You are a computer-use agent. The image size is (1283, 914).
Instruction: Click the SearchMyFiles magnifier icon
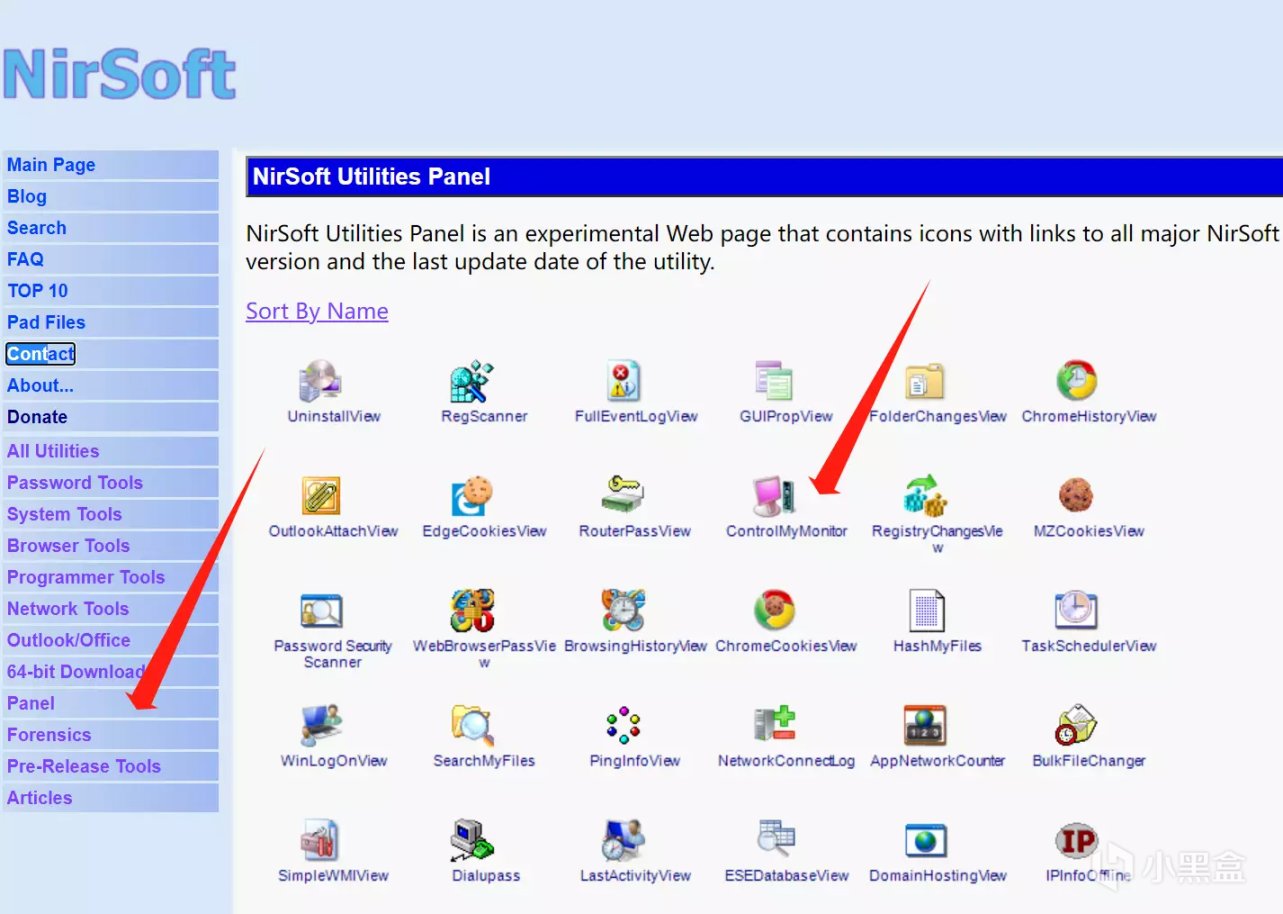point(472,725)
